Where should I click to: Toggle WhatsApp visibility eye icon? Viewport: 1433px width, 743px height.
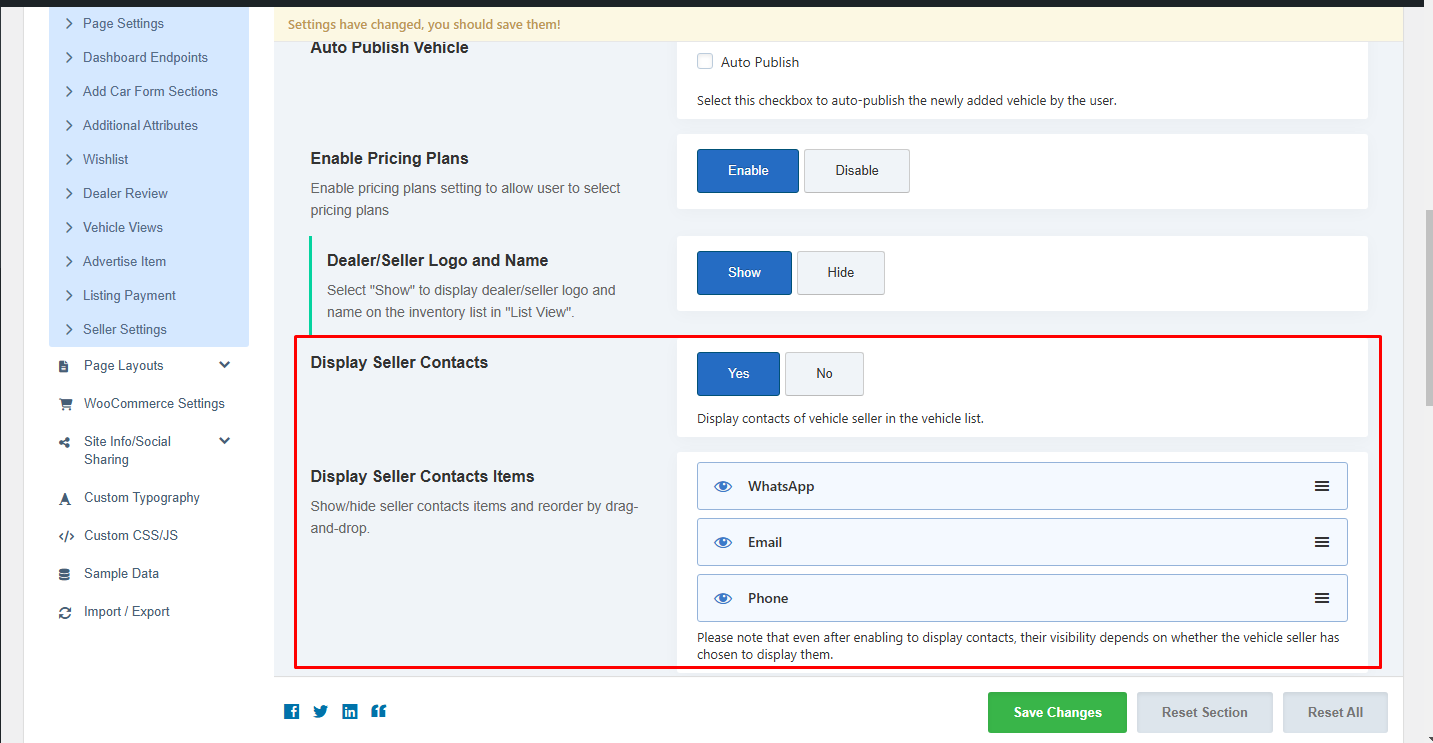click(723, 486)
